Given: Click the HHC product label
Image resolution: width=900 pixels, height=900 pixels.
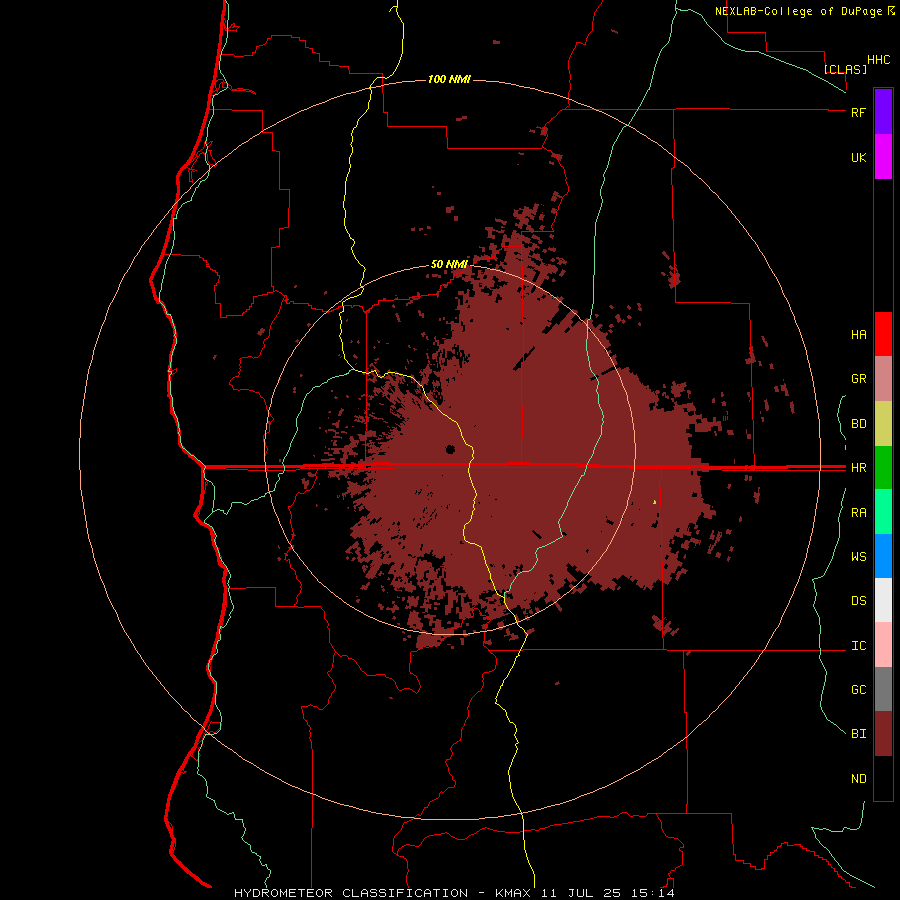Looking at the screenshot, I should tap(878, 60).
